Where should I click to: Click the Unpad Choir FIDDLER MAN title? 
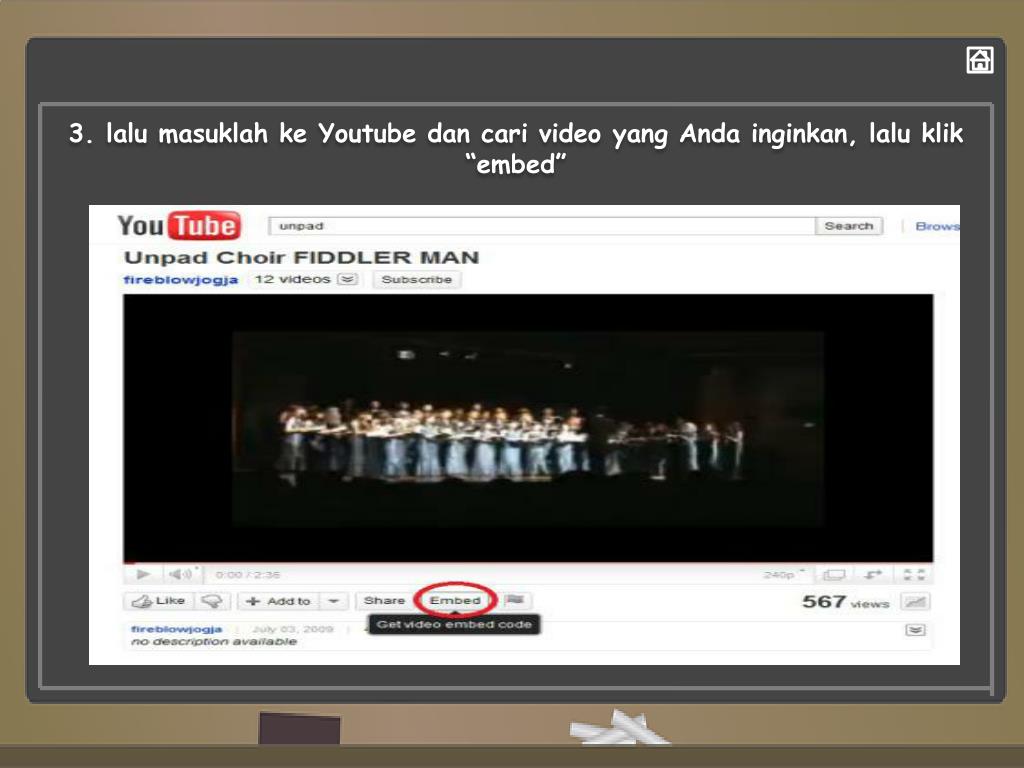click(302, 257)
